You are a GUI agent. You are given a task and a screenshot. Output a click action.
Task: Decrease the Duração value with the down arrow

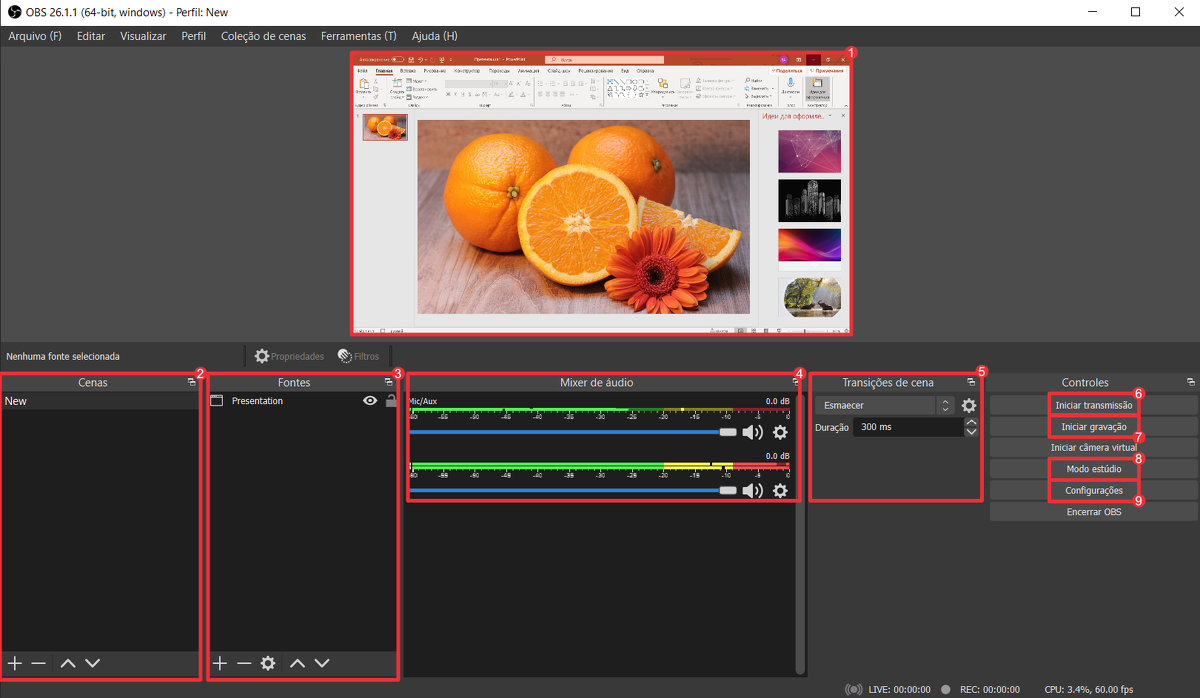tap(970, 432)
